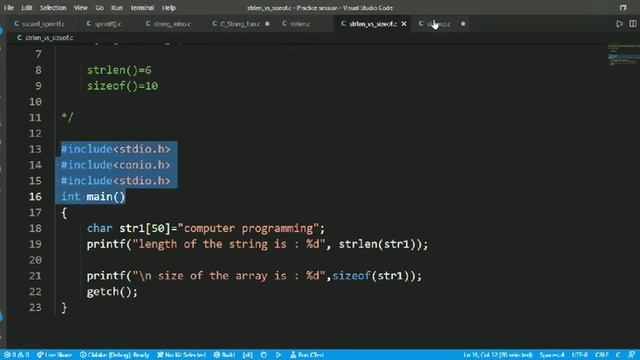640x360 pixels.
Task: Open the File menu
Action: (x=9, y=8)
